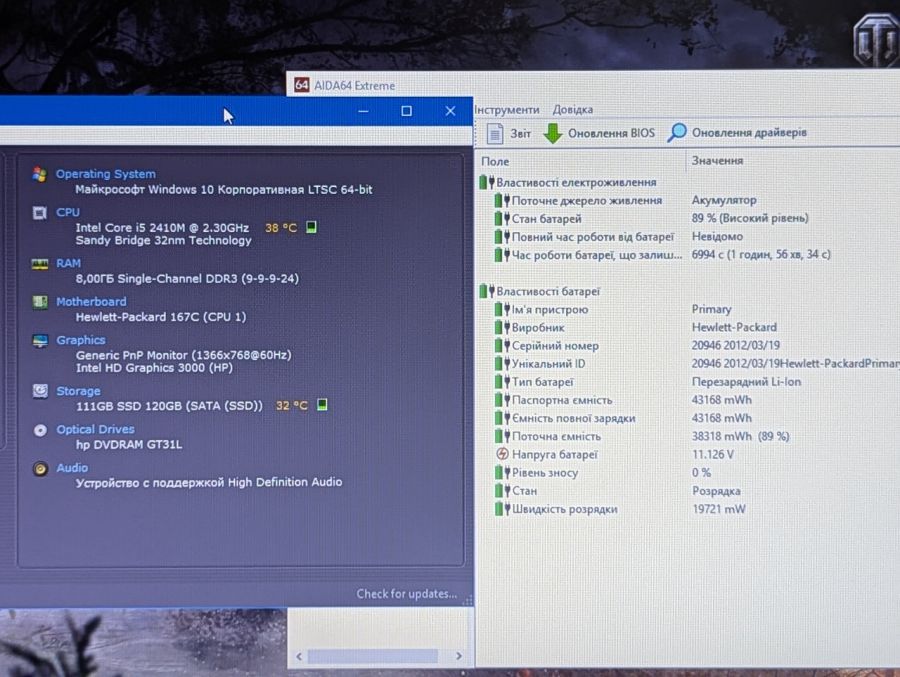
Task: Select the Серійний номер row
Action: pos(688,346)
